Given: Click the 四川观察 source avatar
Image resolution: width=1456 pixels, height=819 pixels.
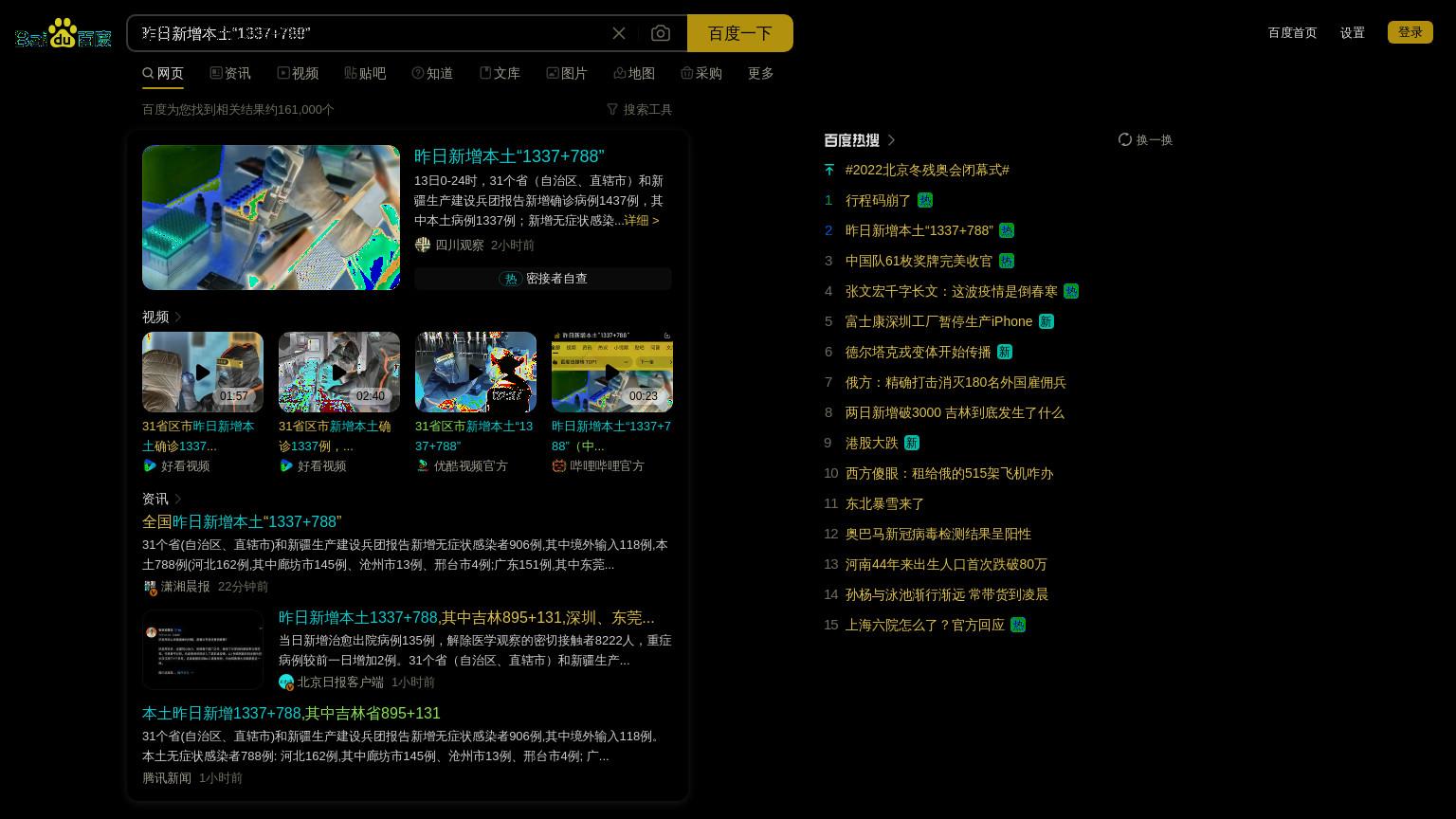Looking at the screenshot, I should 423,245.
